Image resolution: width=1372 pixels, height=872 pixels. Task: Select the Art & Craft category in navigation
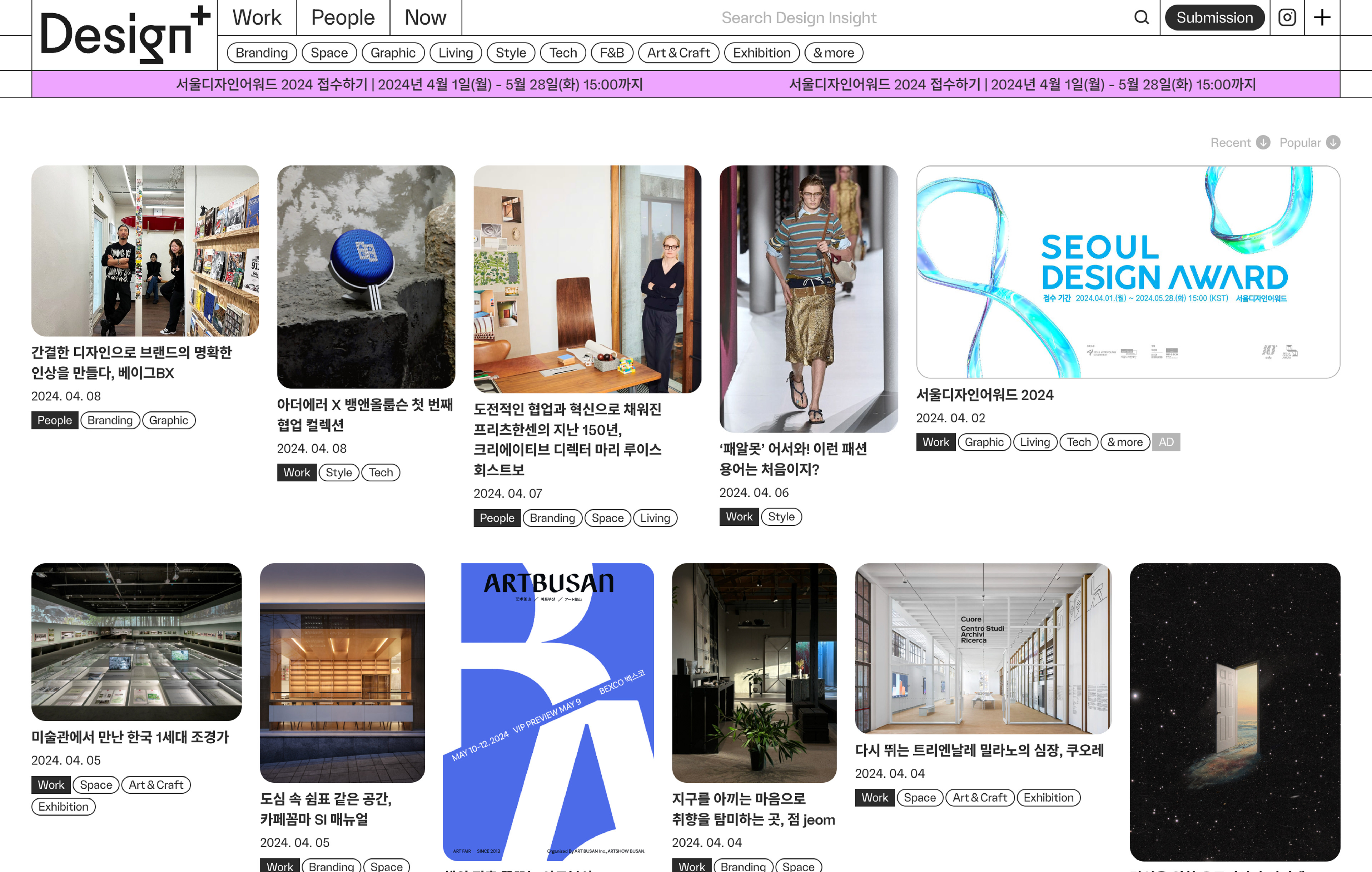678,53
